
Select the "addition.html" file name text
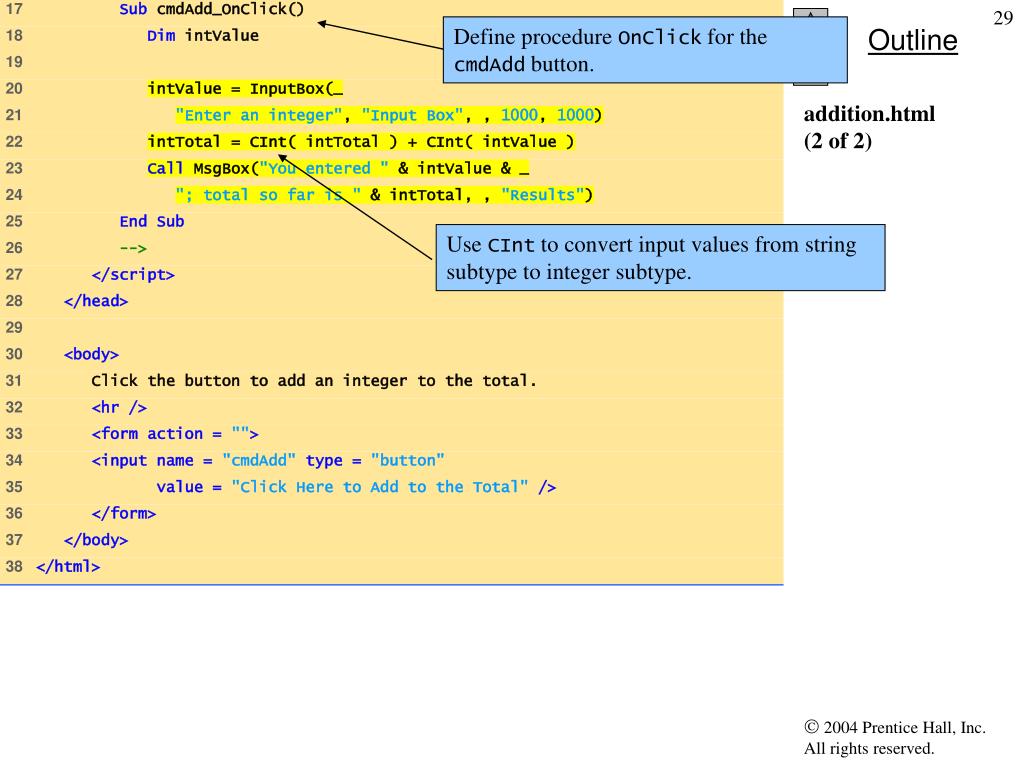pyautogui.click(x=869, y=114)
